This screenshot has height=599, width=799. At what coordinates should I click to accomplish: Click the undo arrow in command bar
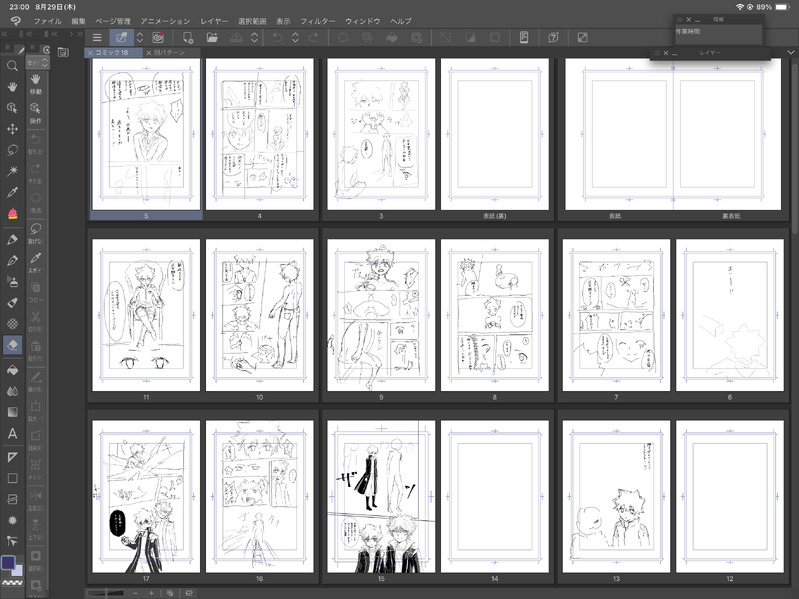[x=277, y=38]
